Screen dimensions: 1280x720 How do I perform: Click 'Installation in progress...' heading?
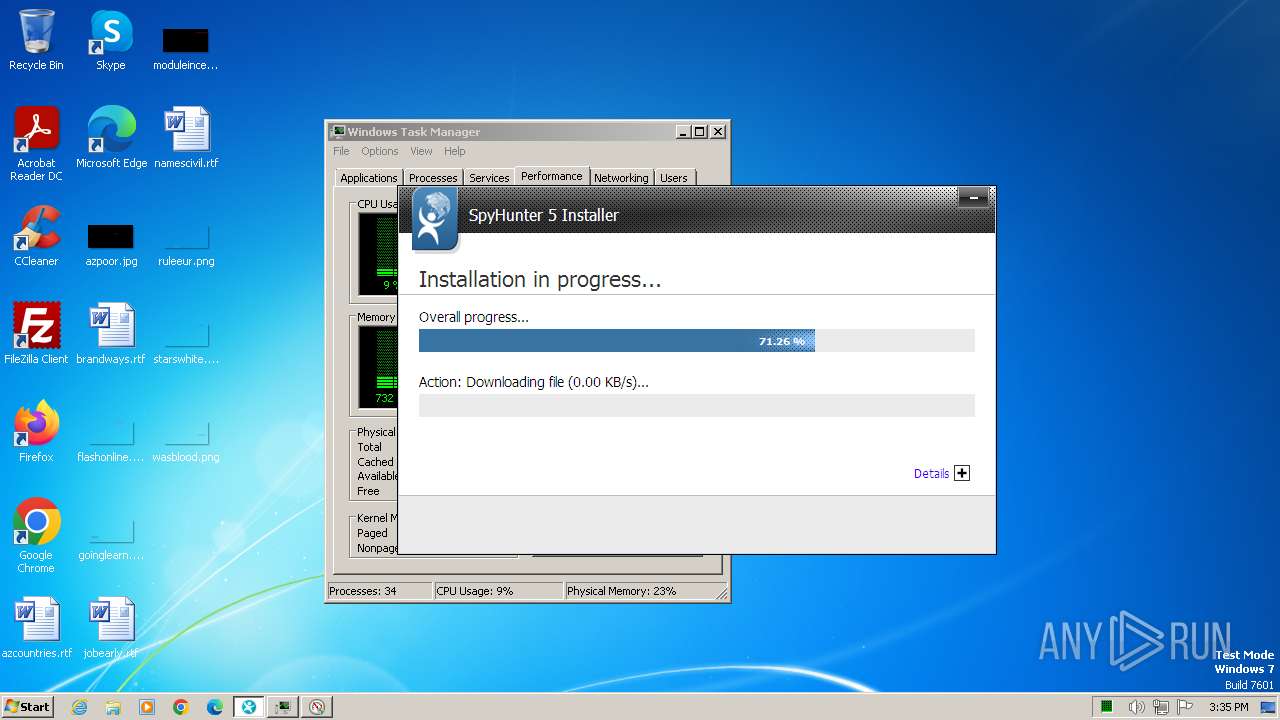(540, 280)
